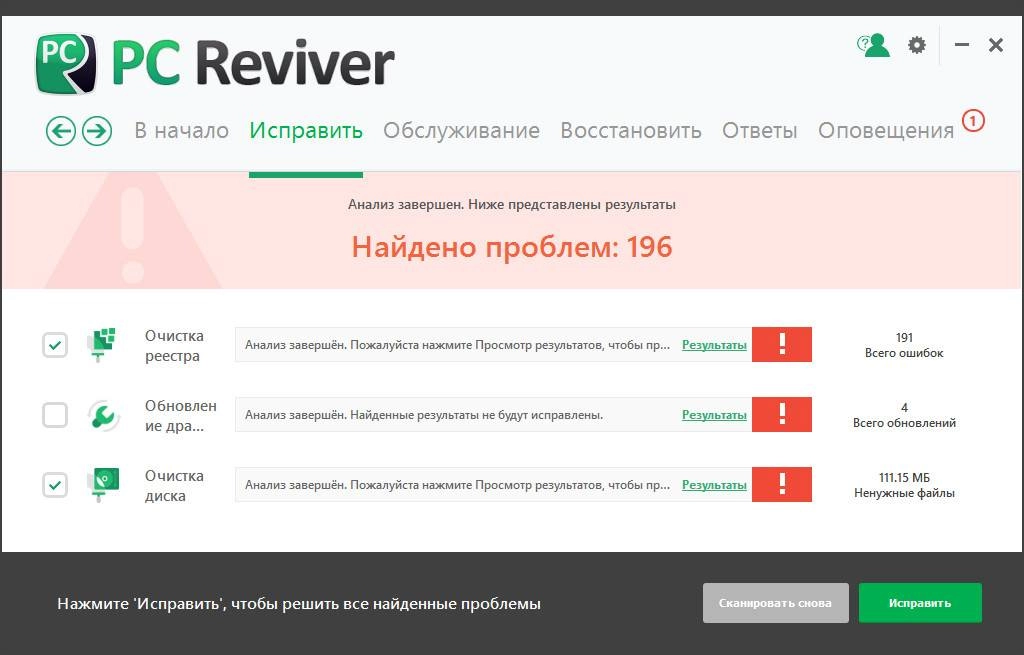Click the registry cleanup broom icon
The width and height of the screenshot is (1024, 655).
pyautogui.click(x=101, y=345)
